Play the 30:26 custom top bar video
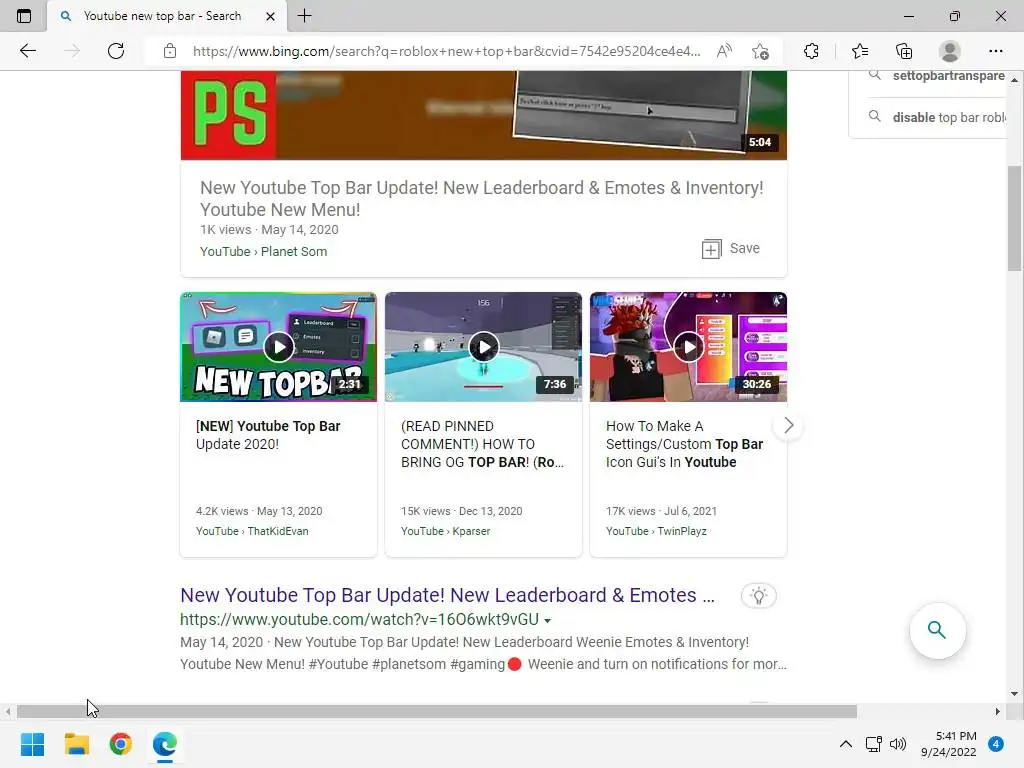 point(688,347)
